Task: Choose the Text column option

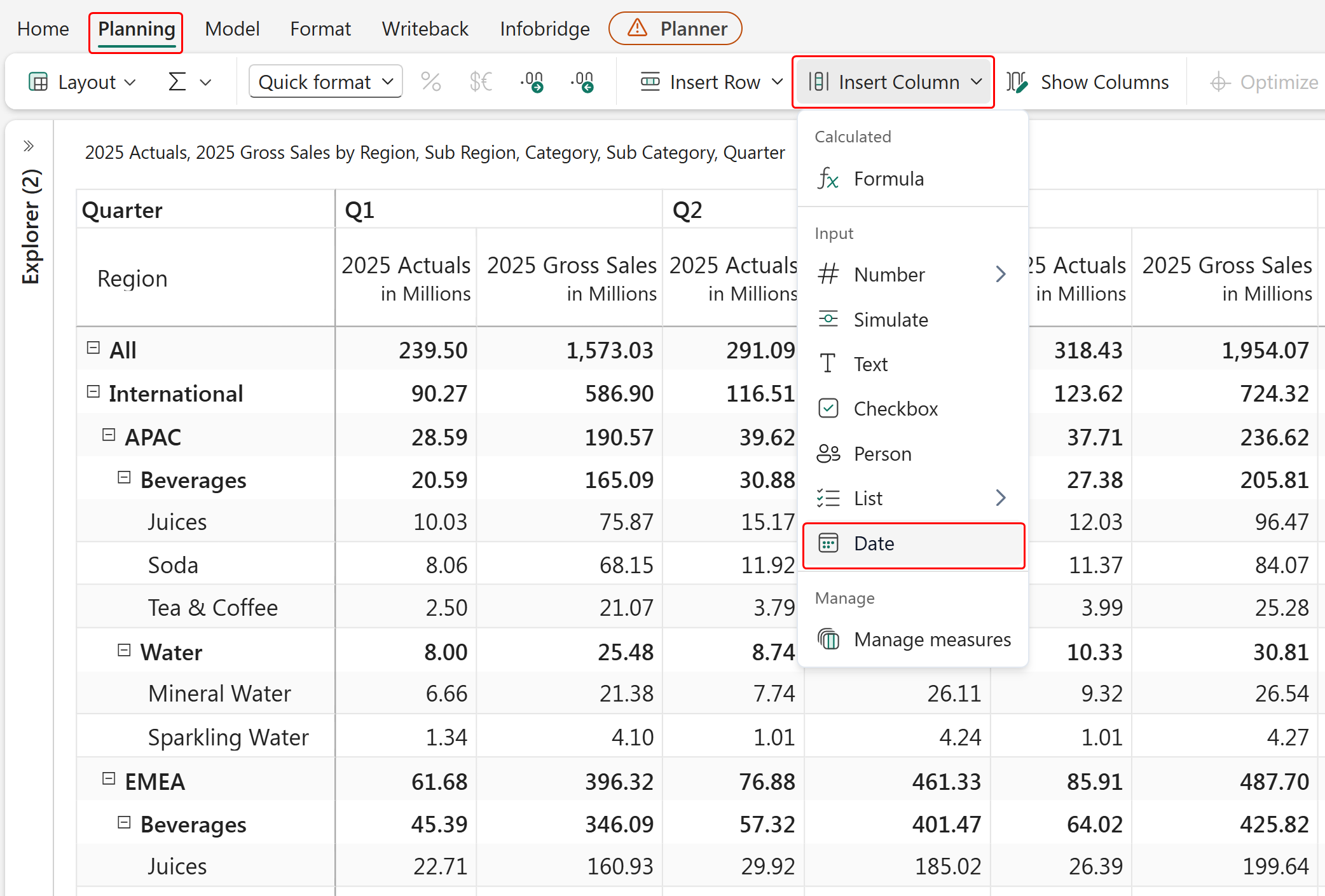Action: (x=913, y=364)
